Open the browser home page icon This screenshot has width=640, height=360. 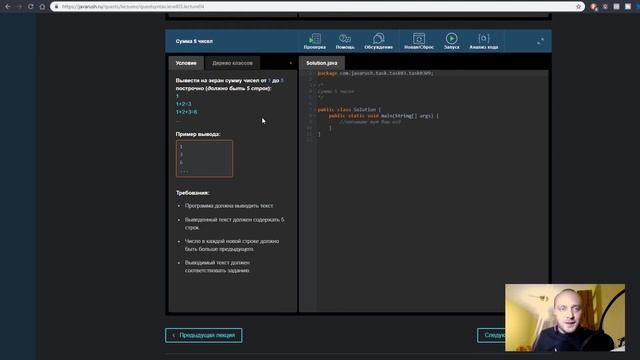coord(42,7)
